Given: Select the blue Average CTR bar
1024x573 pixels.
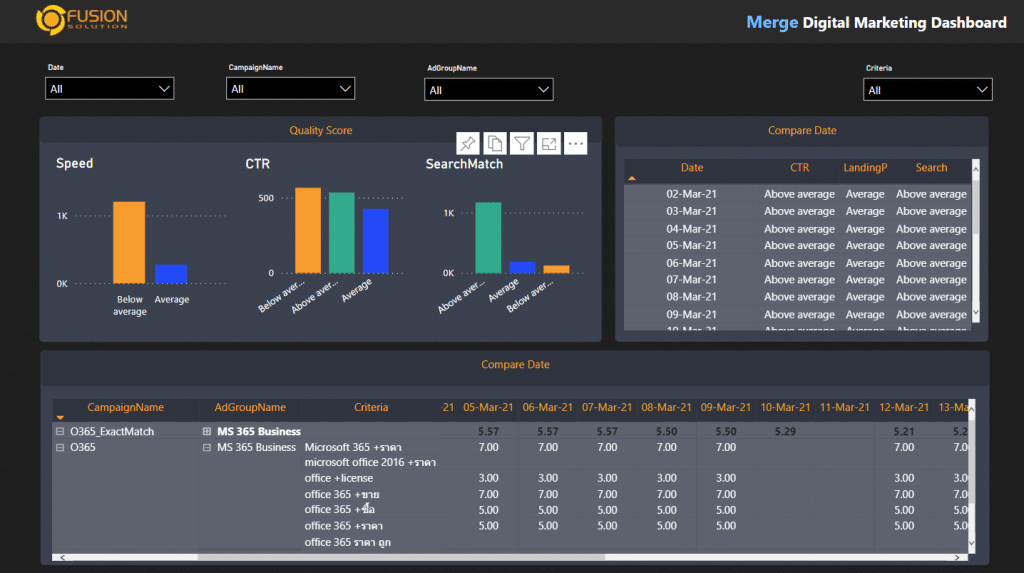Looking at the screenshot, I should point(376,240).
